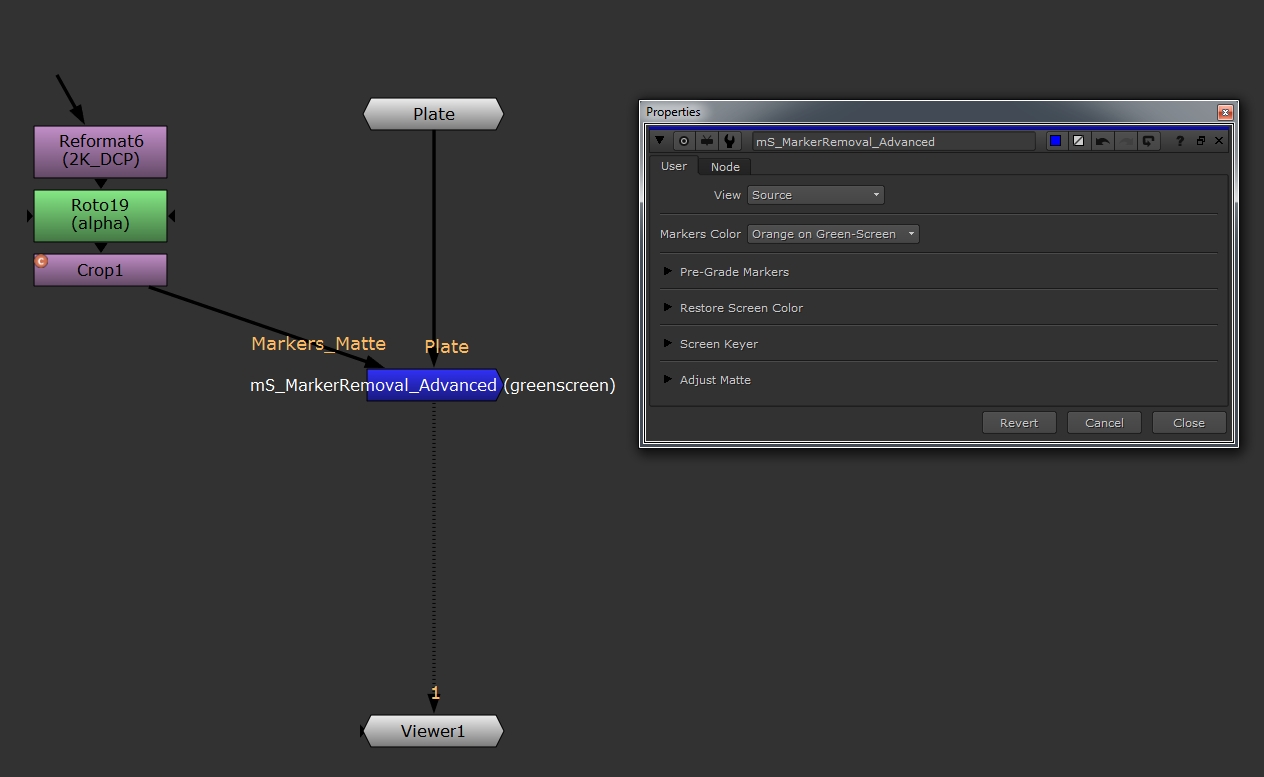Select the User tab
Screen dimensions: 1264x777
(674, 166)
